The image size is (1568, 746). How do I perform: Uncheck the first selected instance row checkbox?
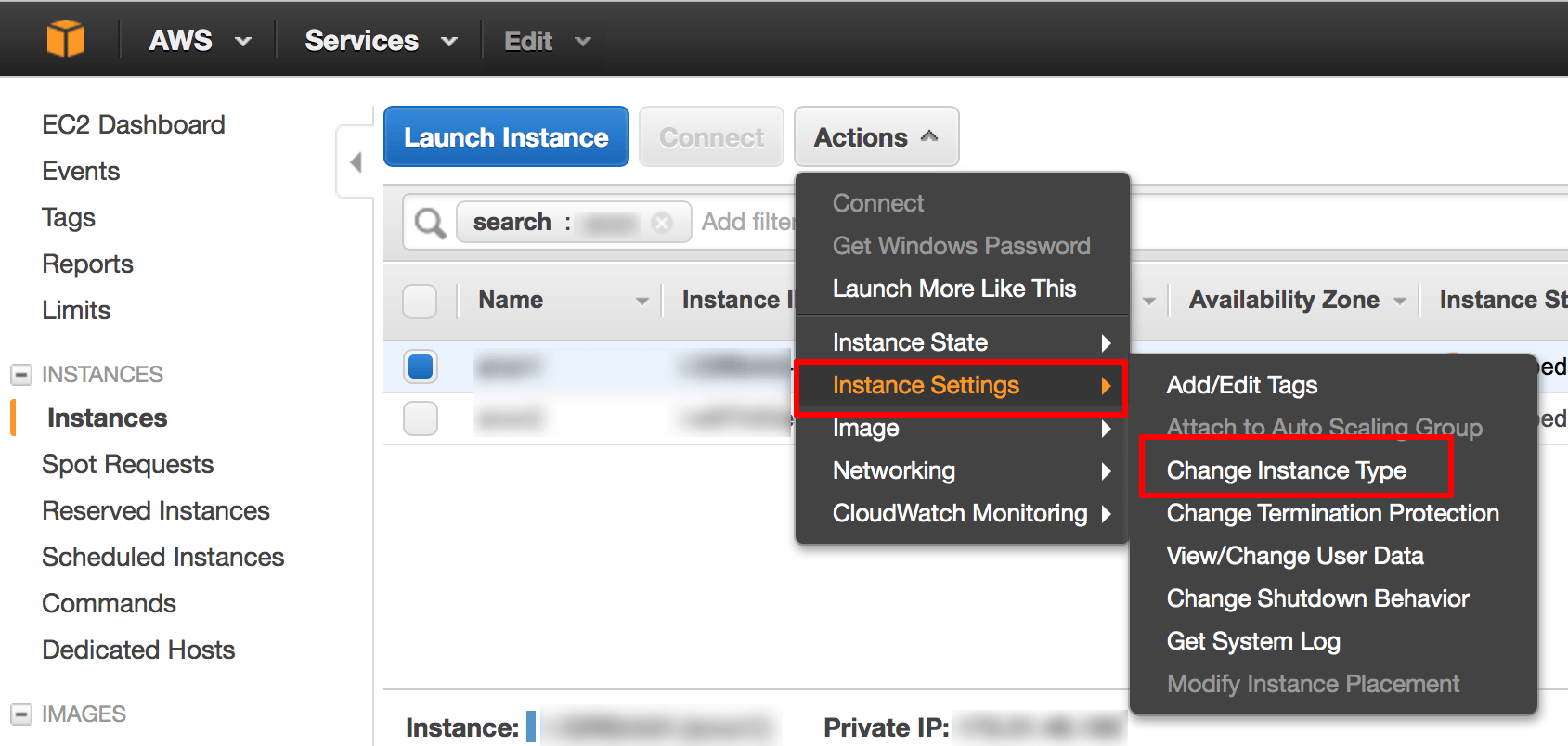tap(421, 367)
